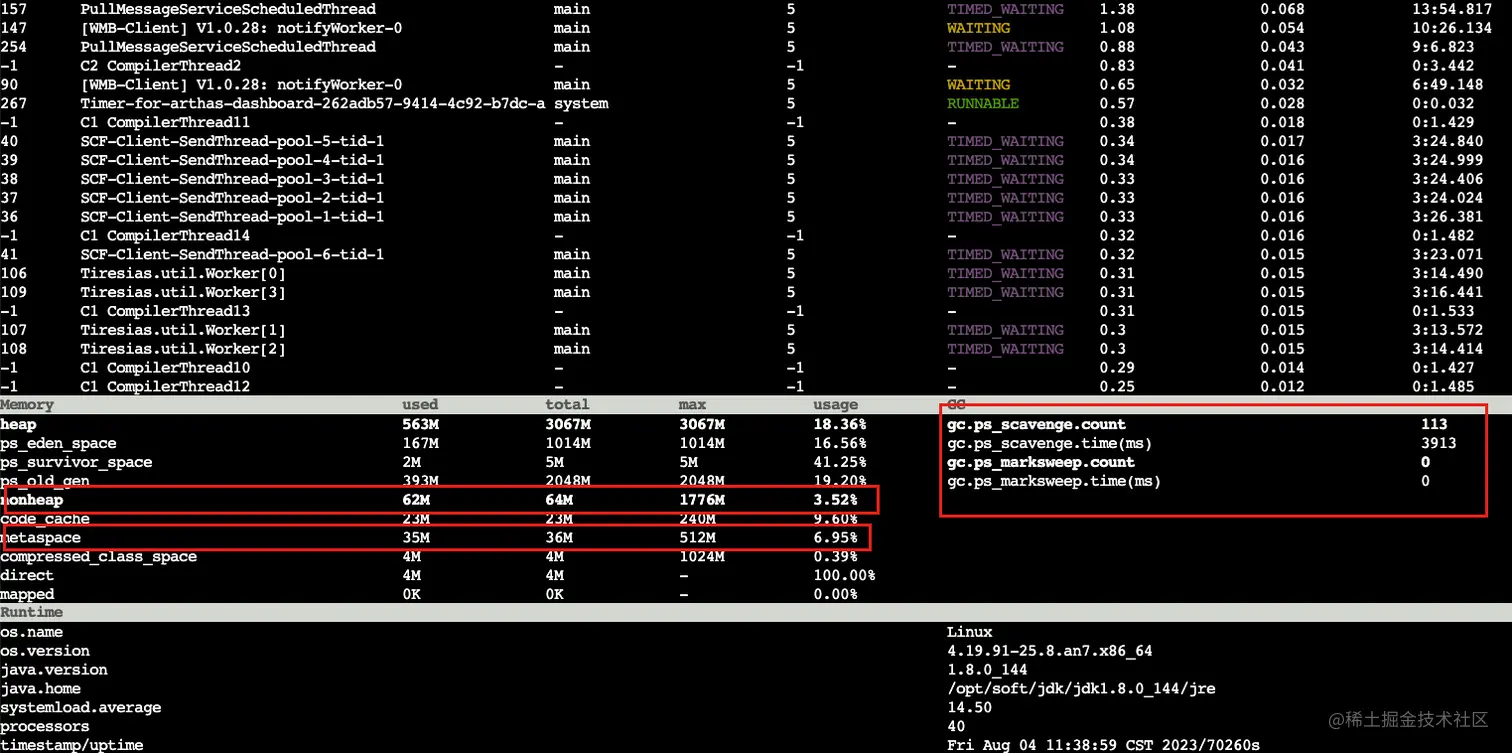The width and height of the screenshot is (1512, 753).
Task: Click the systemload.average value '14.50'
Action: [969, 708]
